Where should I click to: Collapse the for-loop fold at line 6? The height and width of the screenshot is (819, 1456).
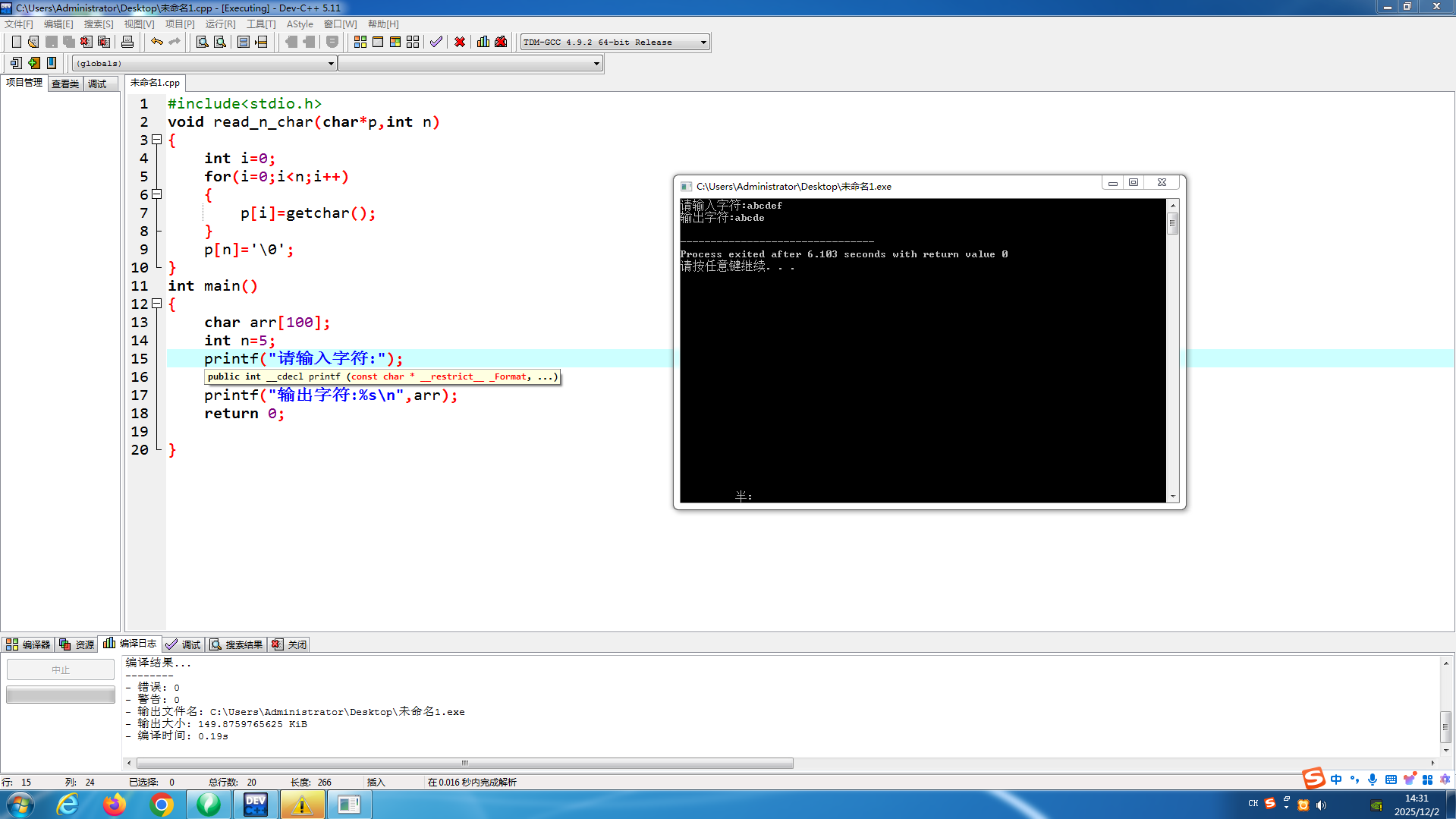coord(157,194)
